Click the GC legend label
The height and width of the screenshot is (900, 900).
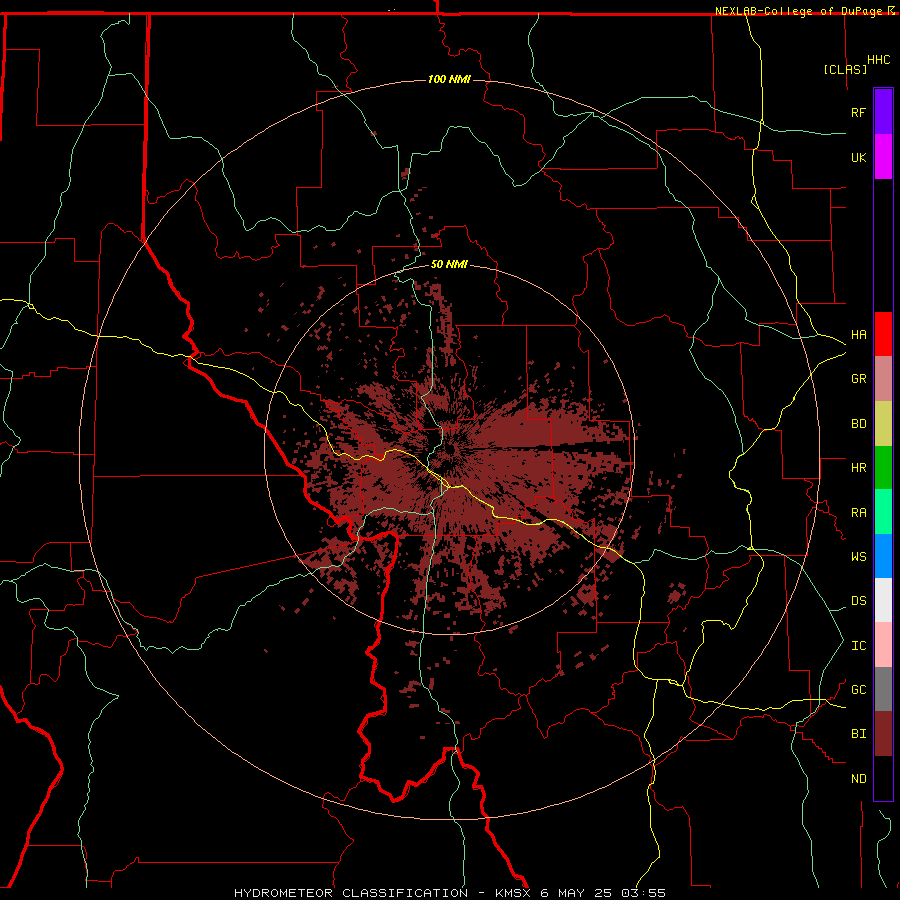click(x=858, y=690)
